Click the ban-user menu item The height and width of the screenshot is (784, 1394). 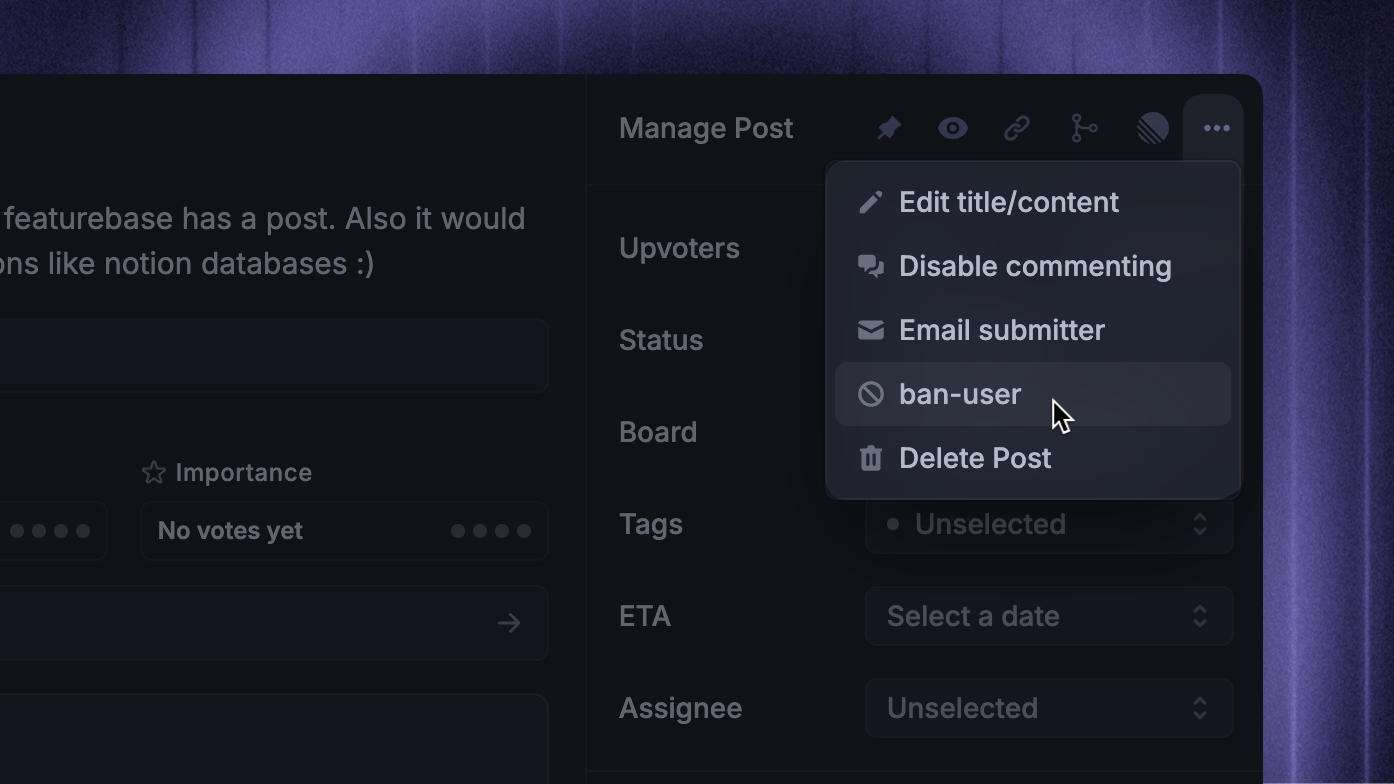pyautogui.click(x=1033, y=394)
